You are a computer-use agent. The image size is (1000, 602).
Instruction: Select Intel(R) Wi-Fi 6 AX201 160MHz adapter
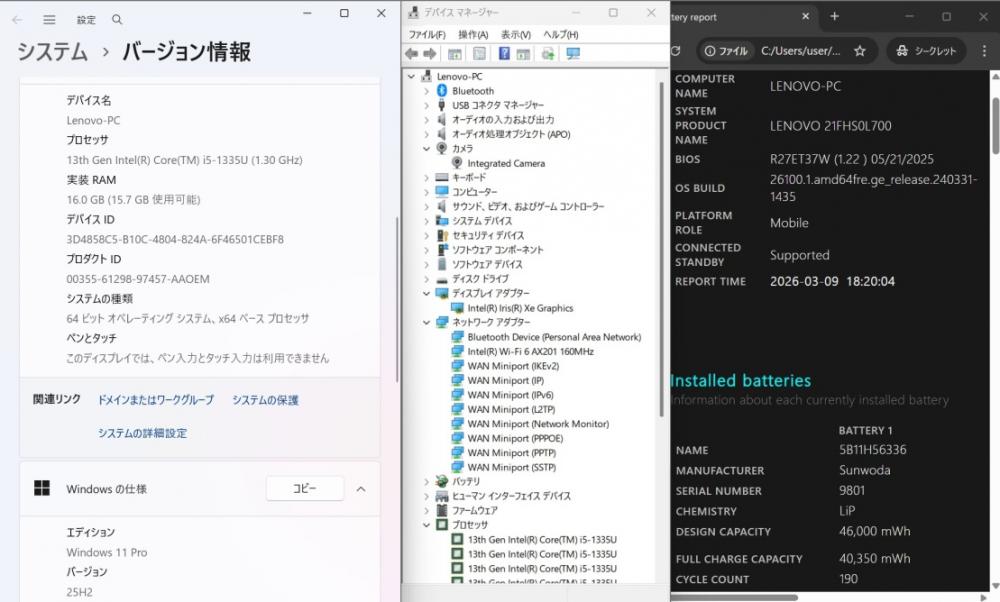click(x=530, y=352)
